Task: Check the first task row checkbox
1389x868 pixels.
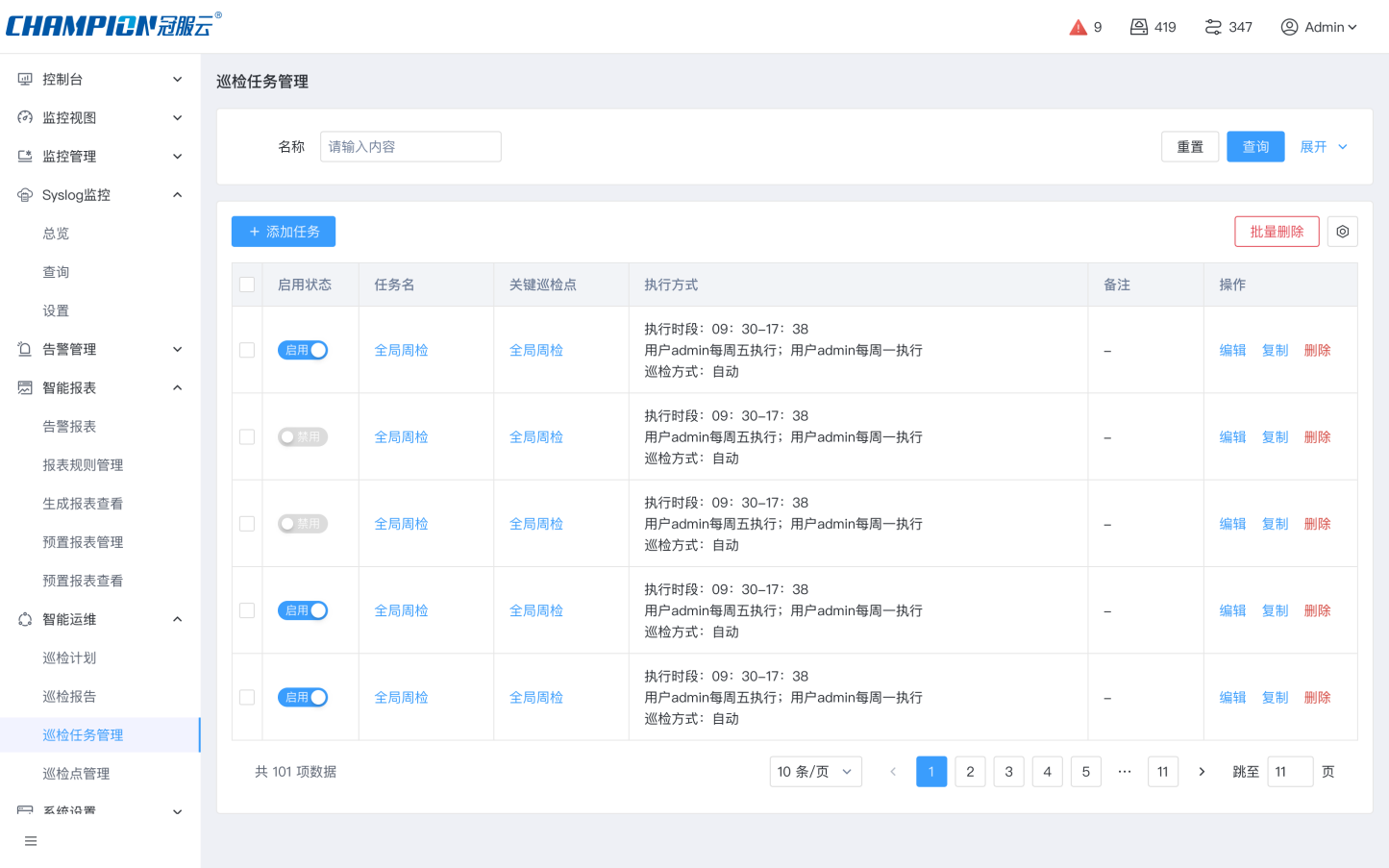Action: [x=247, y=350]
